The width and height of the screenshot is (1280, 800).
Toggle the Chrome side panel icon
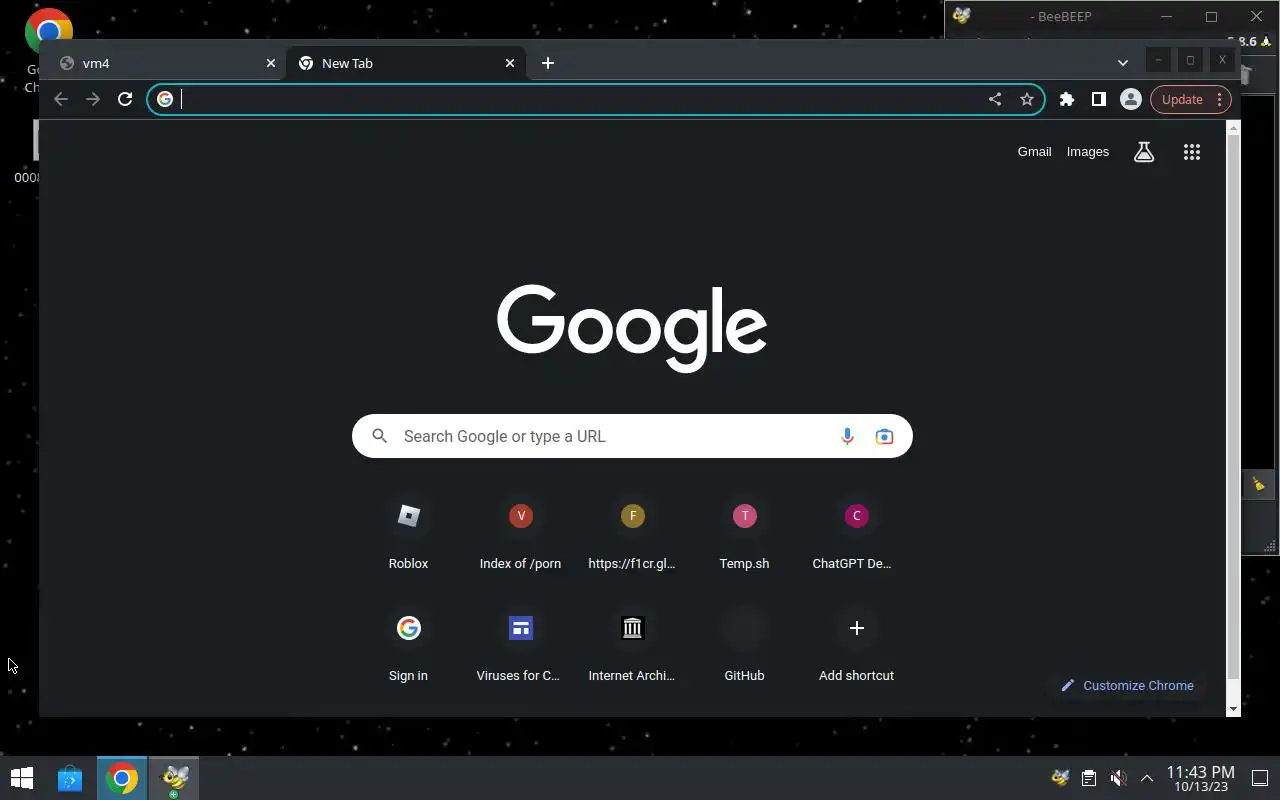click(1099, 99)
